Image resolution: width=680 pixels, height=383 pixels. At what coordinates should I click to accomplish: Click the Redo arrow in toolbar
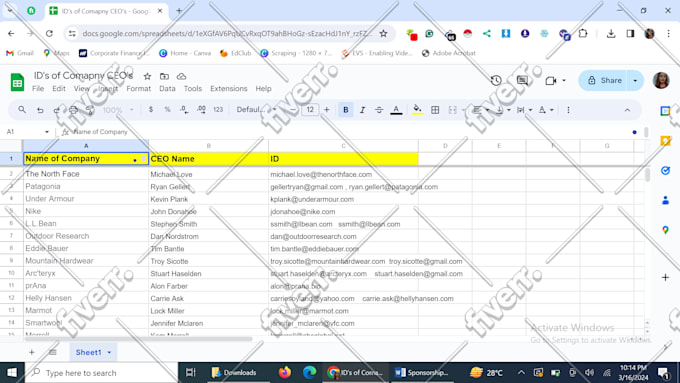[56, 110]
